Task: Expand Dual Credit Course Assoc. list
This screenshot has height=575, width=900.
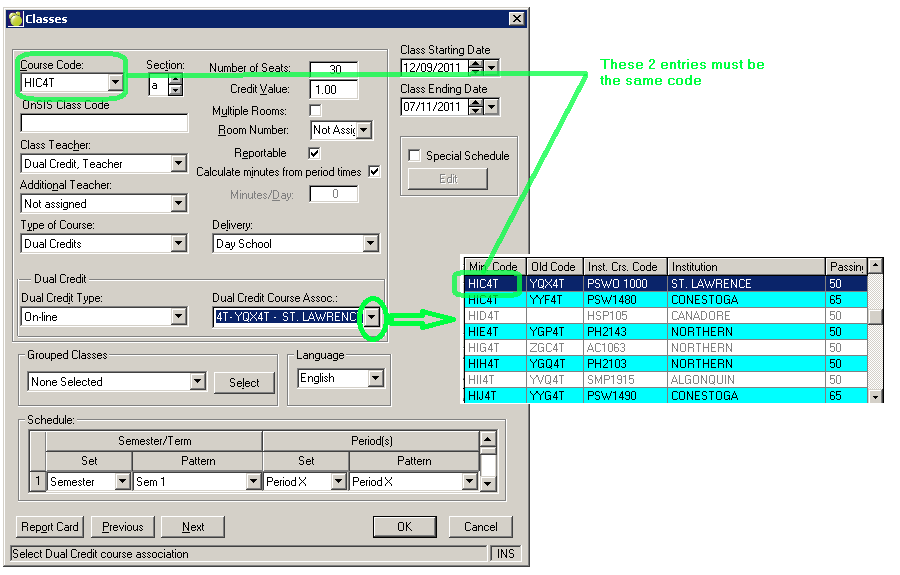Action: 372,317
